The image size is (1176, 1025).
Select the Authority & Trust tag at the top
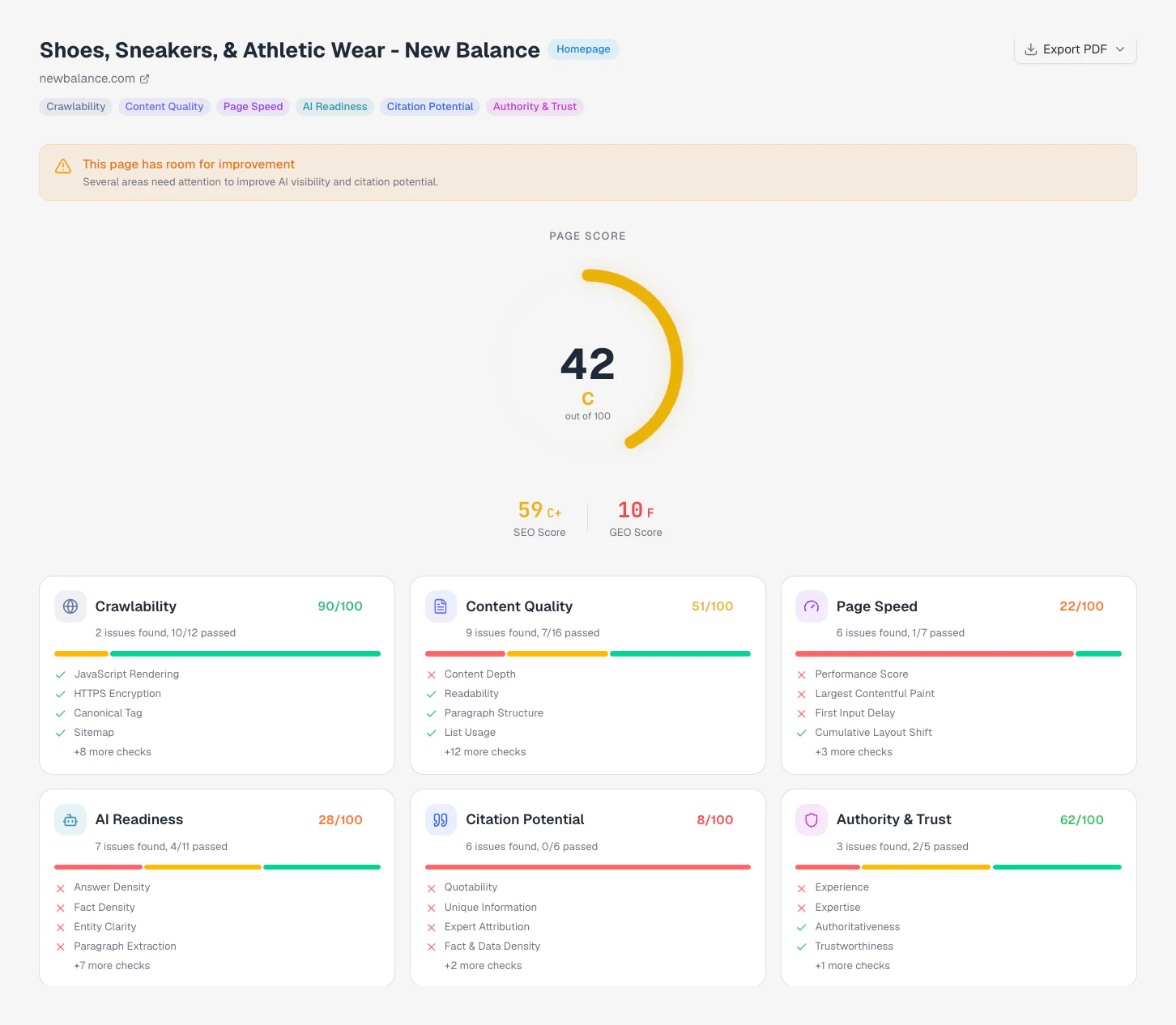pyautogui.click(x=535, y=107)
